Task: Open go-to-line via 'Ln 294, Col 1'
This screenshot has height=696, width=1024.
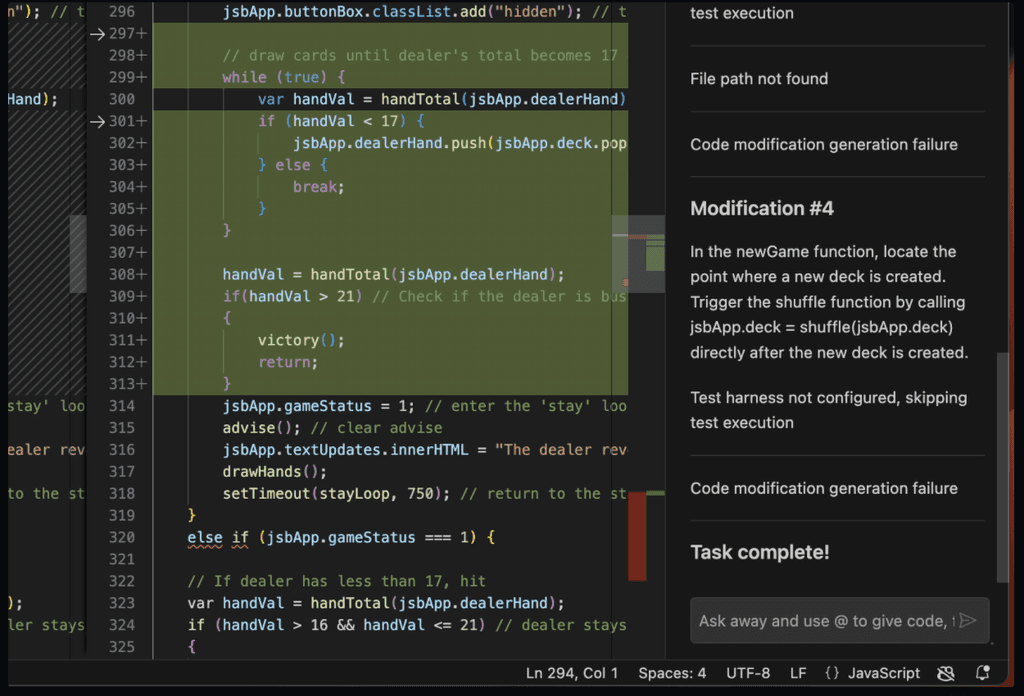Action: click(571, 673)
